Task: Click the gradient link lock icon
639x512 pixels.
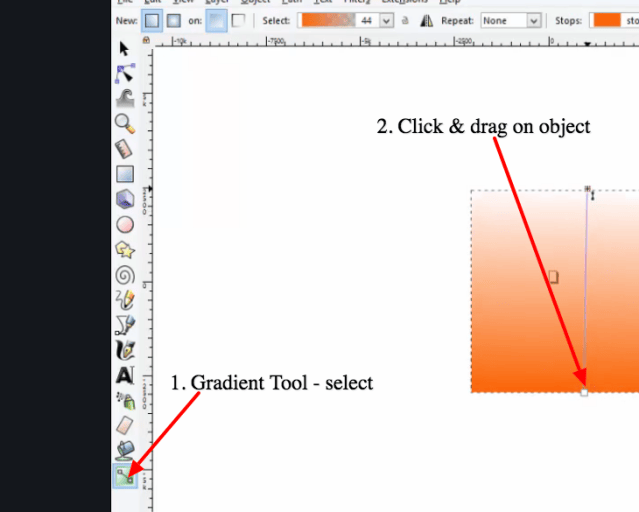Action: 405,20
